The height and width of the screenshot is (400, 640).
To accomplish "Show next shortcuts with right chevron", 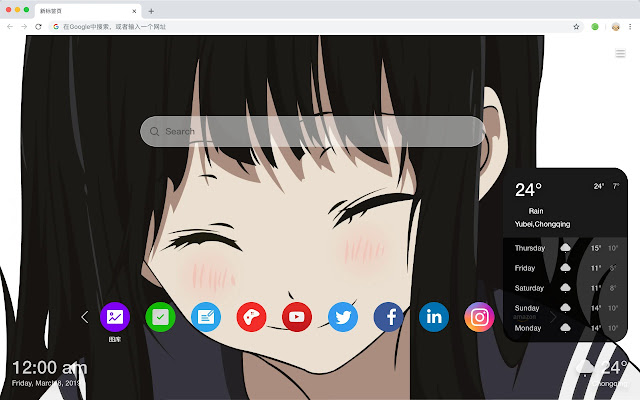I will [553, 317].
